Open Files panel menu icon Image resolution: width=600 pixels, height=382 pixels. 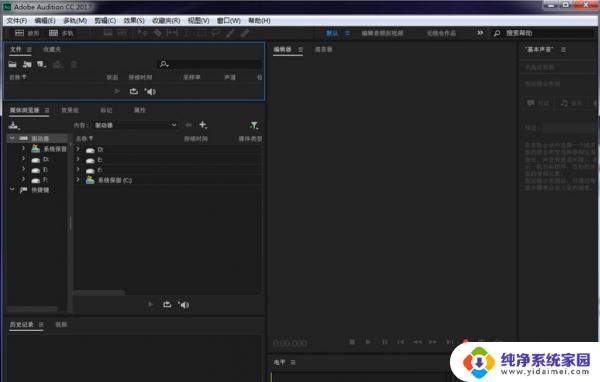tap(29, 49)
